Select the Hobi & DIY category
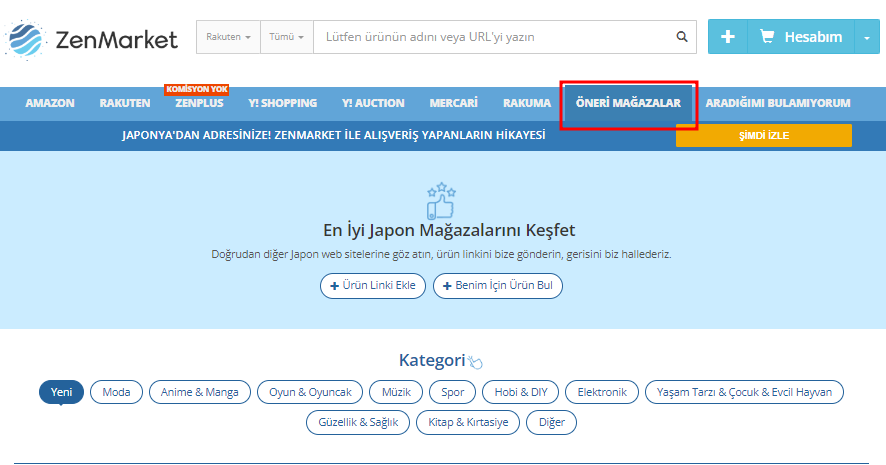886x465 pixels. pyautogui.click(x=520, y=392)
